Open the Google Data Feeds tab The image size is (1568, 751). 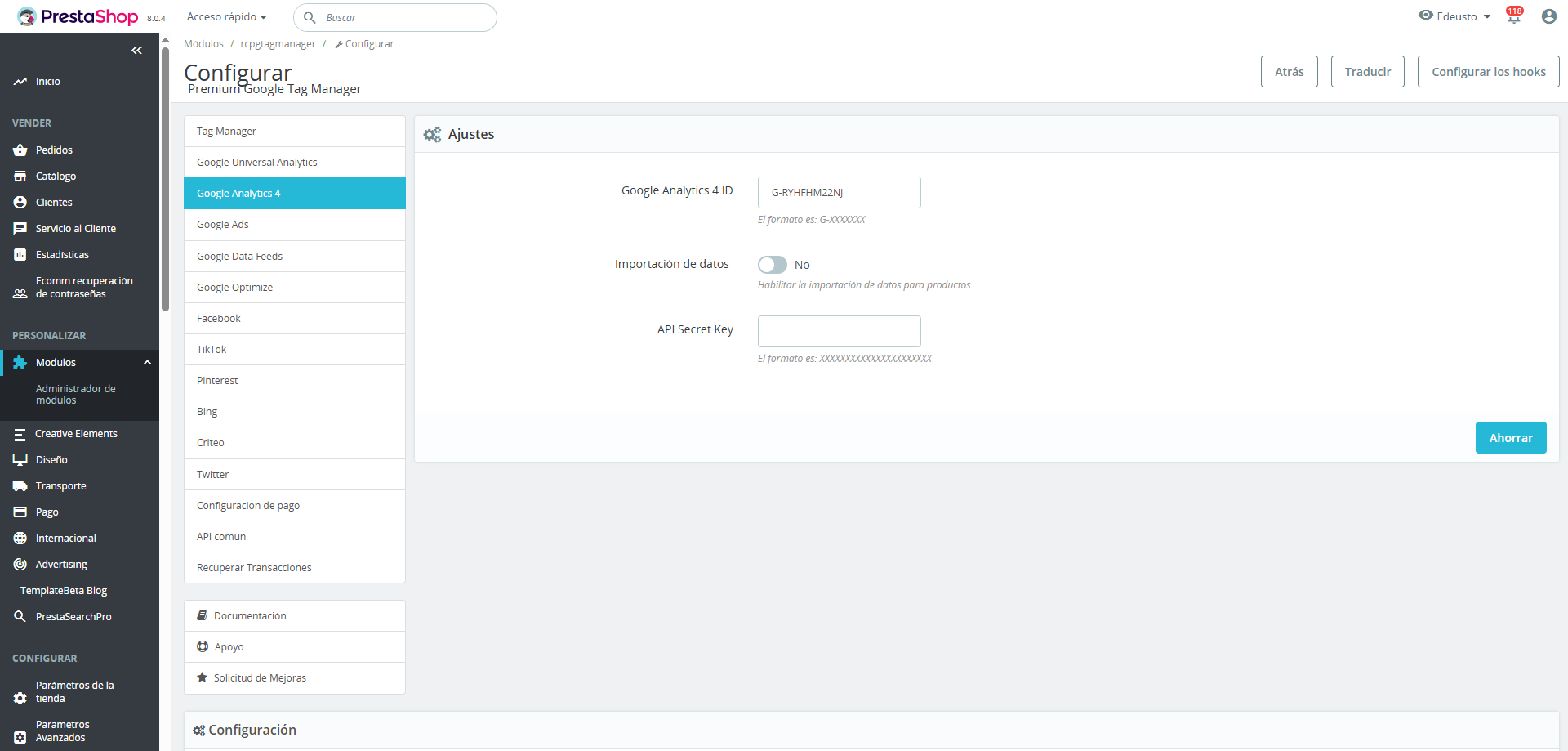click(x=295, y=257)
